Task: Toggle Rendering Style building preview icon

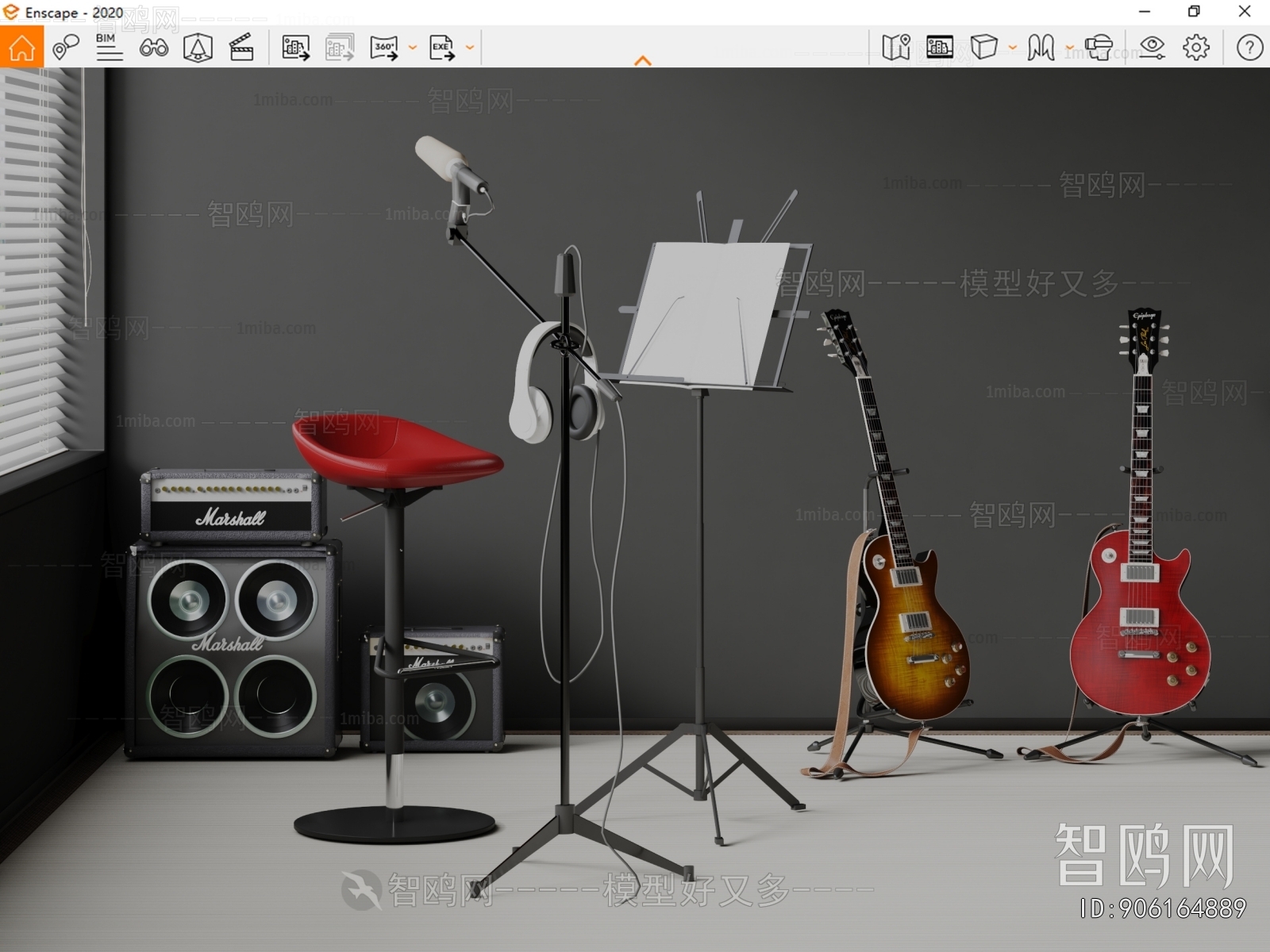Action: point(940,48)
